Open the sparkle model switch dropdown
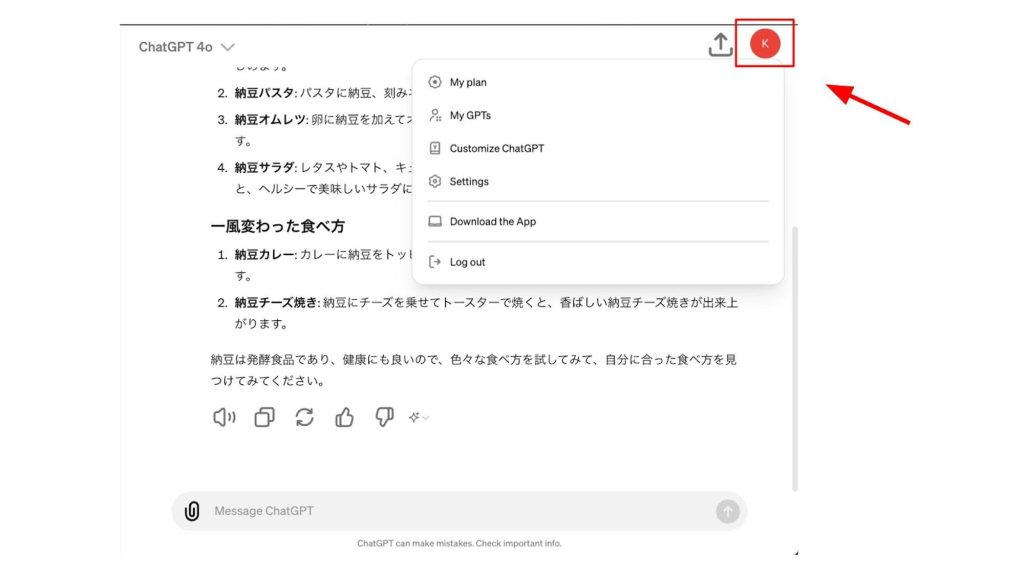1024x576 pixels. [419, 418]
